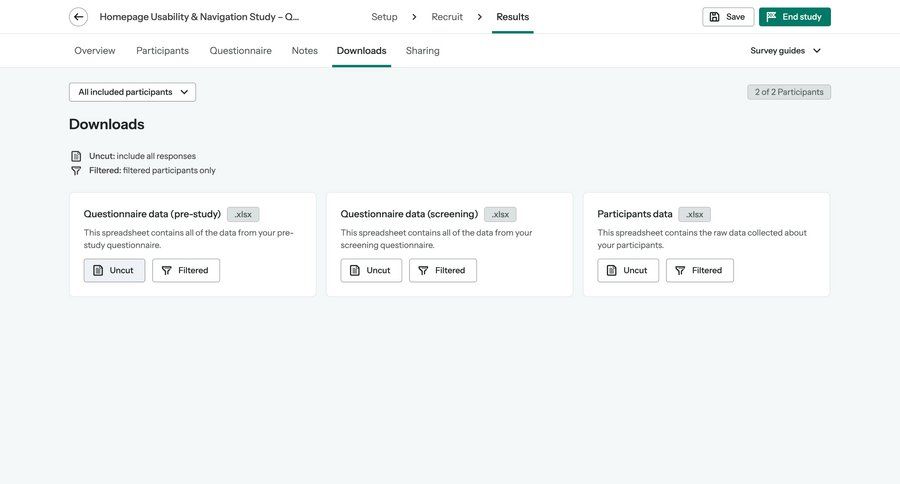Click the .xlsx badge on pre-study card

pos(243,214)
